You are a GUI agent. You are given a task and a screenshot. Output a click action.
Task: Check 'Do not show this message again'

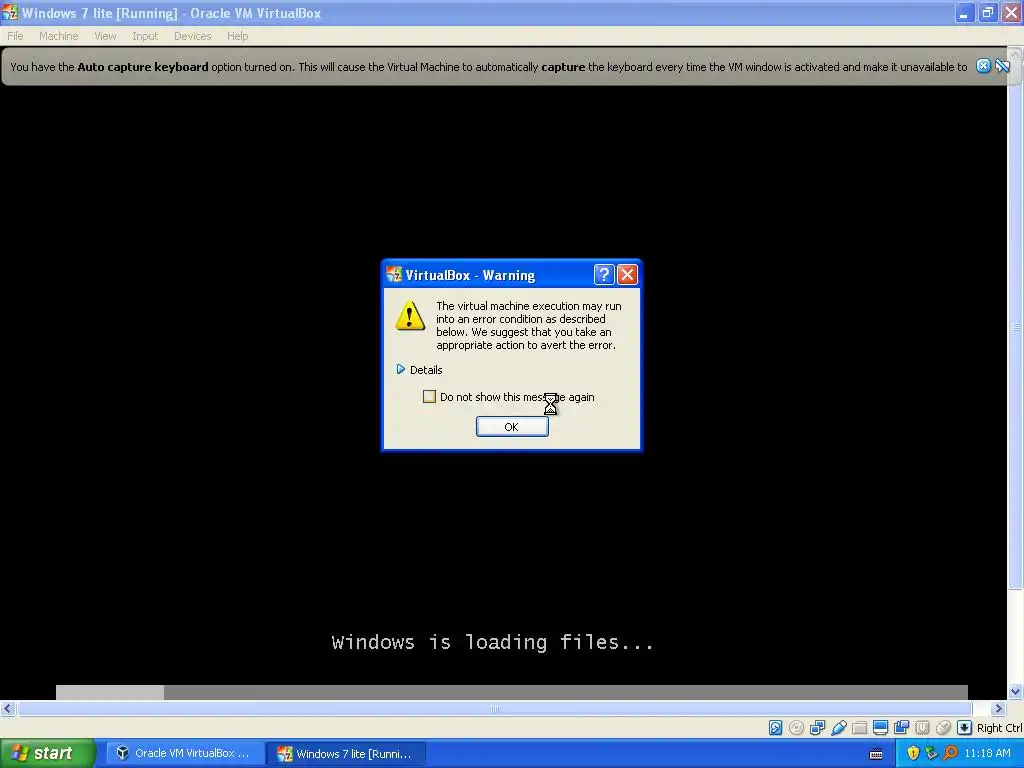pos(429,396)
